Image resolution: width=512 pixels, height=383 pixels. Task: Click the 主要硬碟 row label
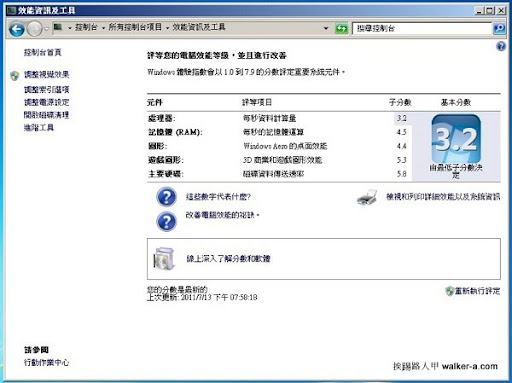pos(166,174)
